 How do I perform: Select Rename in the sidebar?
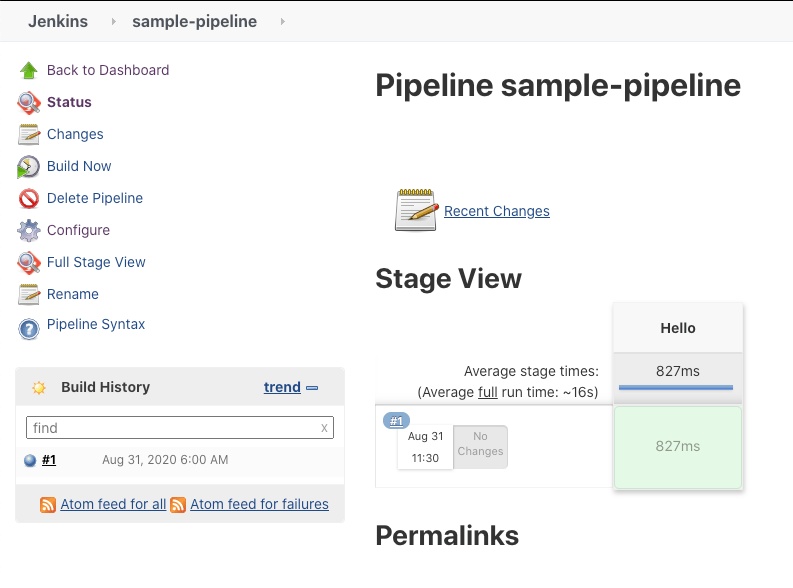(73, 294)
